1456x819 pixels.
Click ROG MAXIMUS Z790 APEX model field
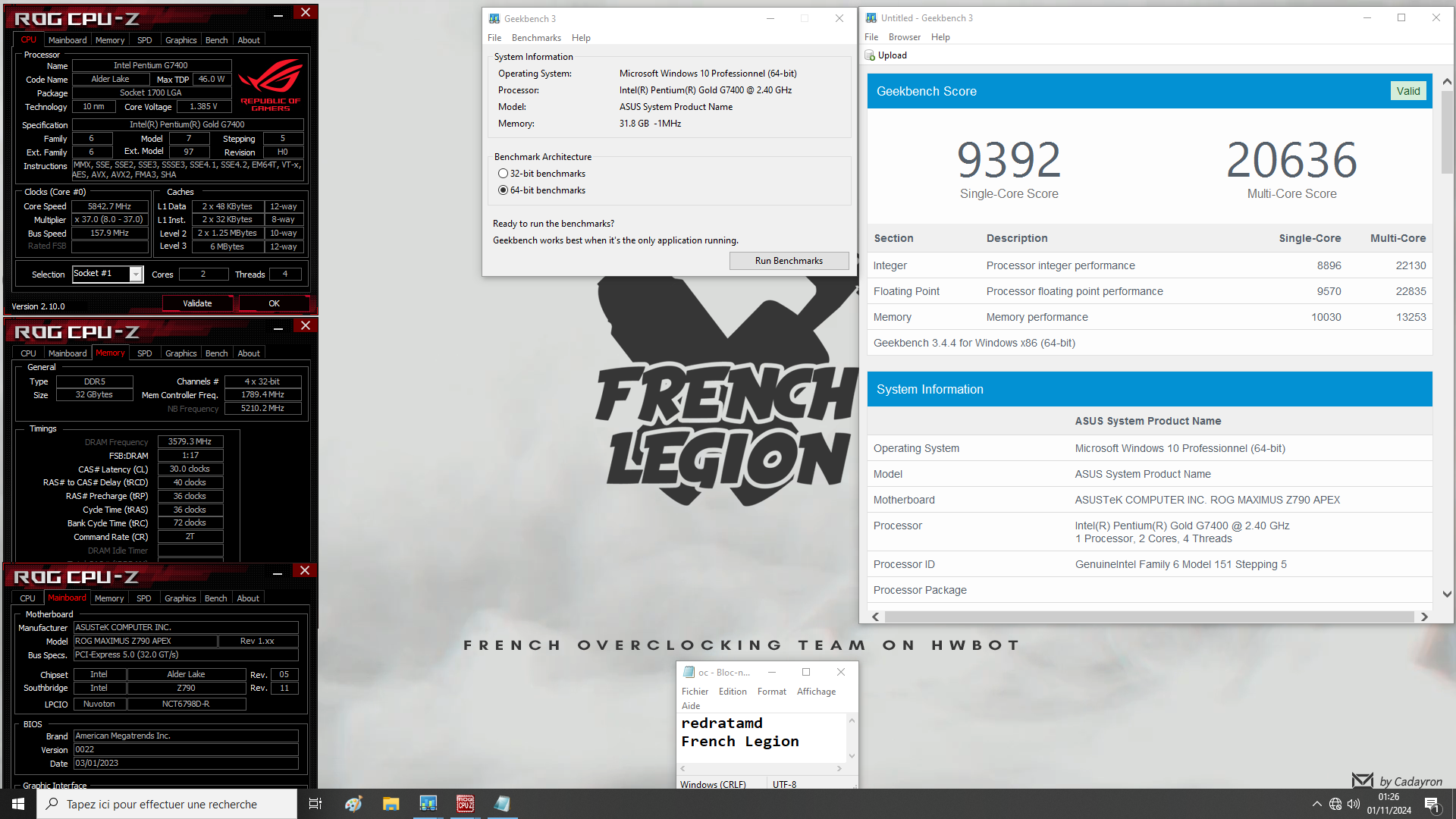pyautogui.click(x=145, y=642)
